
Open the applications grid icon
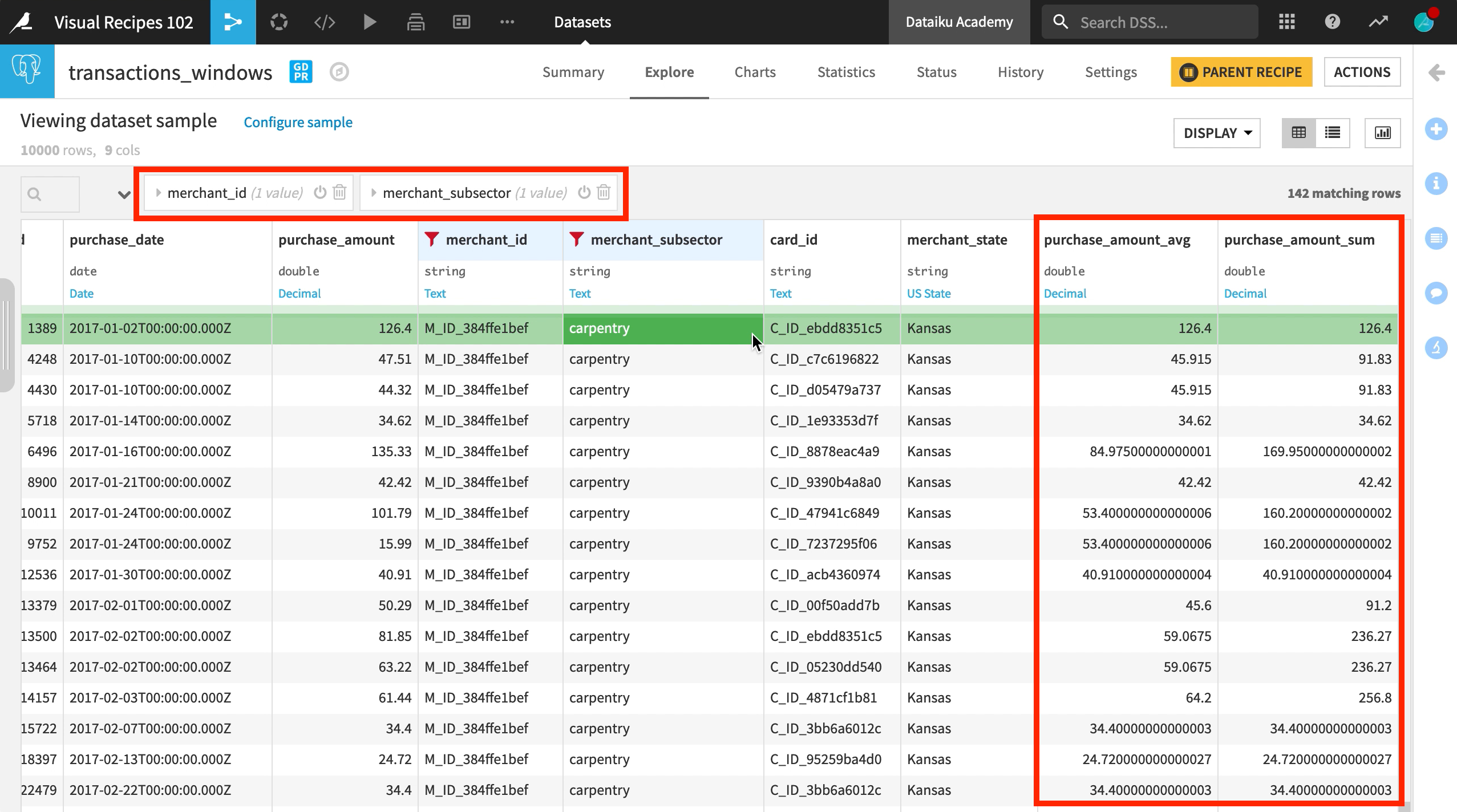(x=1286, y=22)
